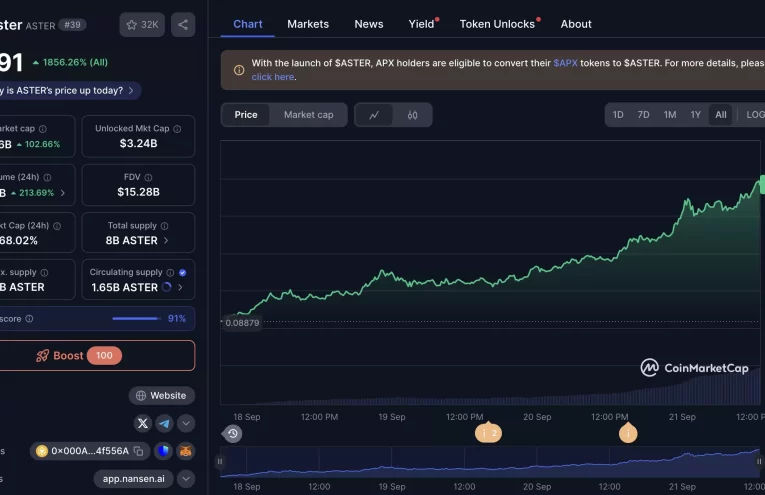Open info icon beside Market cap label
The width and height of the screenshot is (765, 495).
point(43,129)
